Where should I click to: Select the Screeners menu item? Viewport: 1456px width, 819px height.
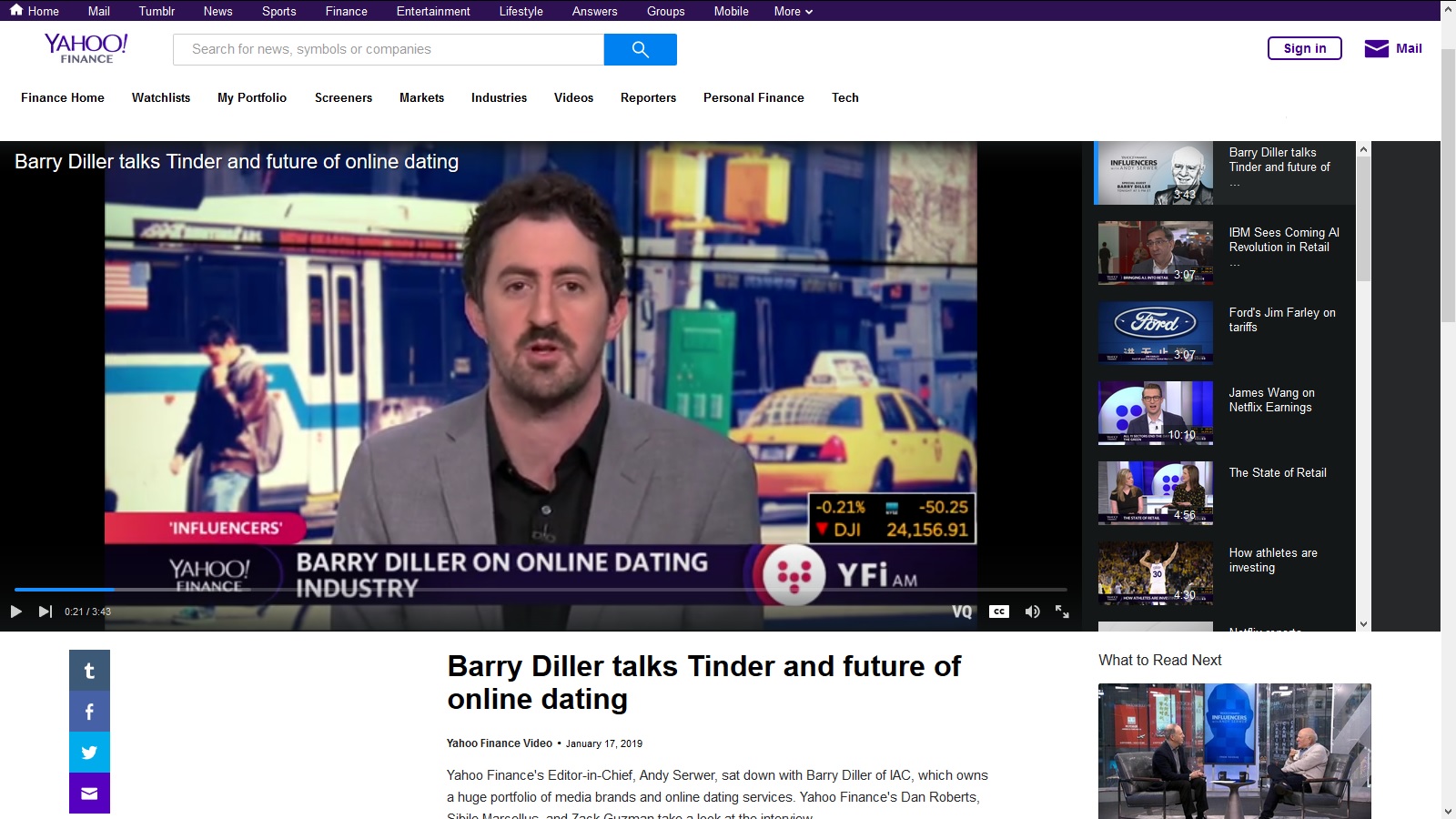point(343,97)
